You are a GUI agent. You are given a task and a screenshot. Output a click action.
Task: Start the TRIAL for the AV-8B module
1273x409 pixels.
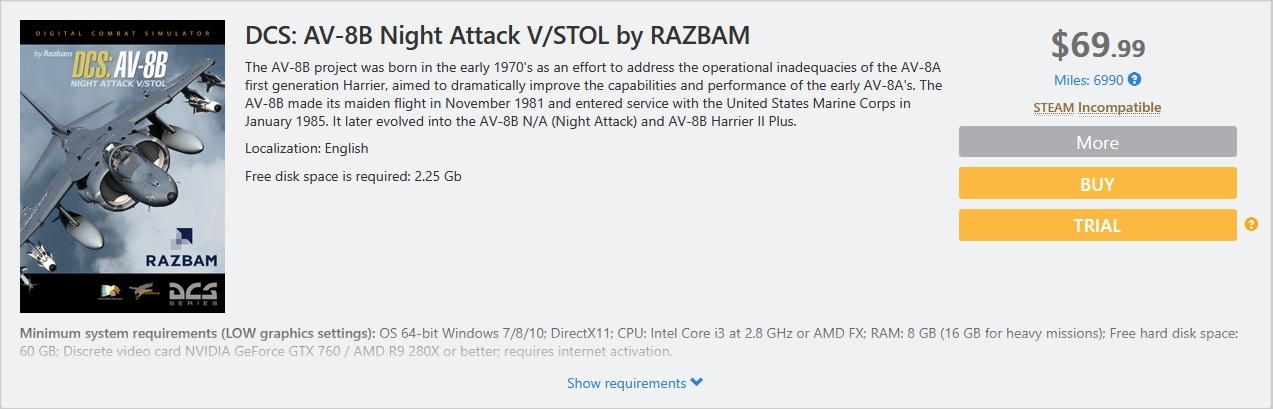click(x=1097, y=225)
